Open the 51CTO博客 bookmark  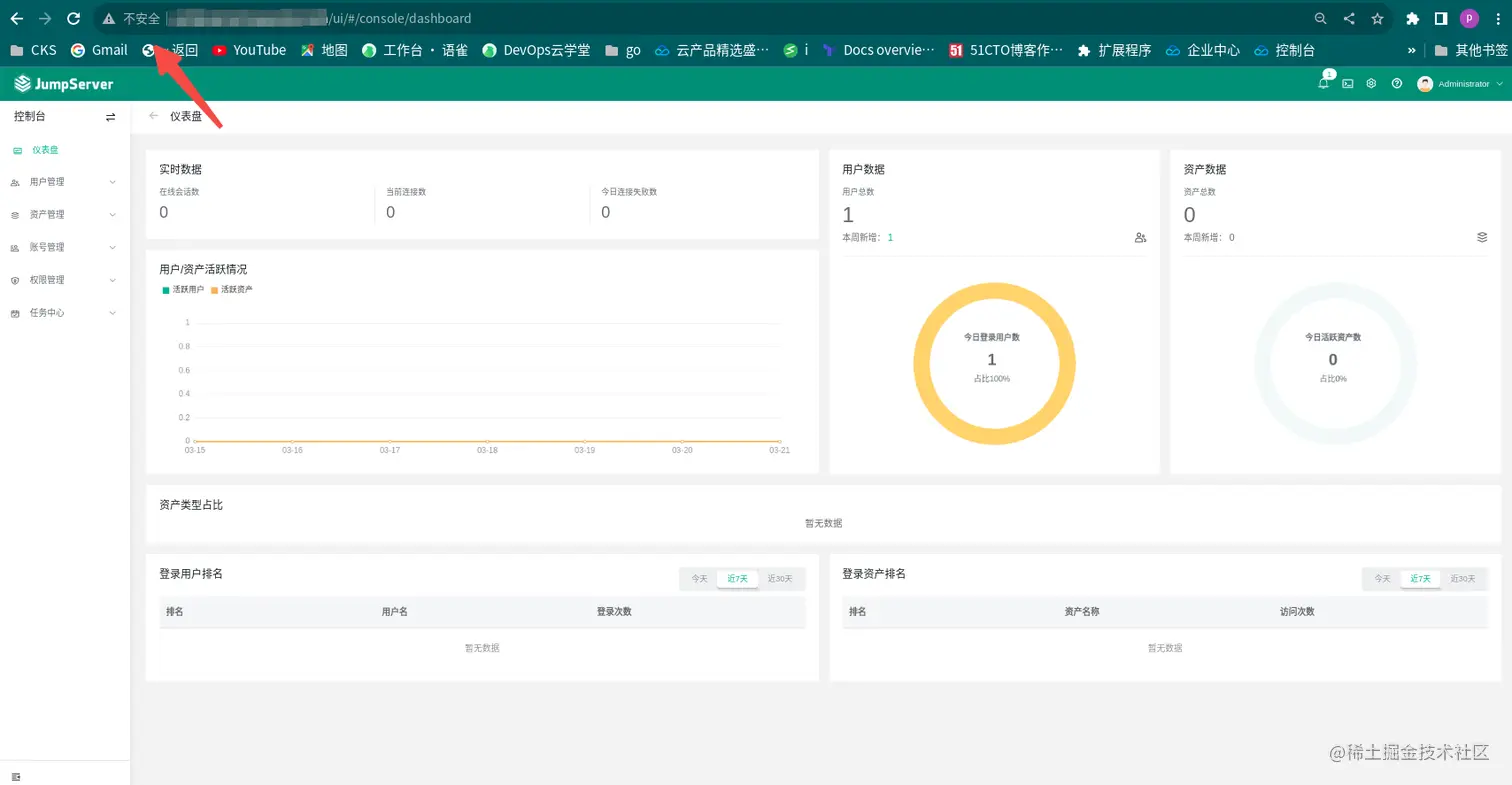click(x=1006, y=50)
